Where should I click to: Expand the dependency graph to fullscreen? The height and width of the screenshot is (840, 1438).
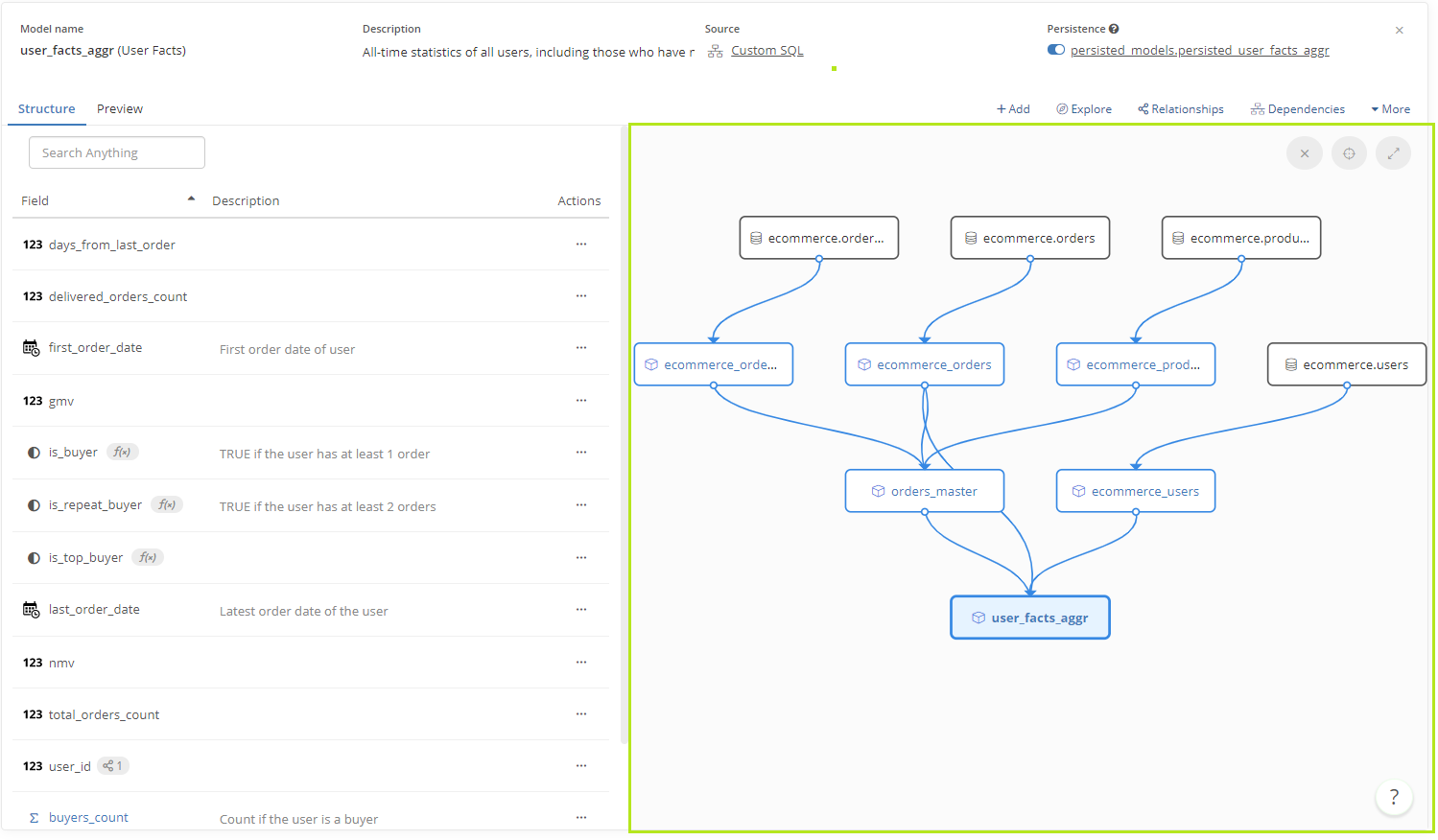[1393, 153]
